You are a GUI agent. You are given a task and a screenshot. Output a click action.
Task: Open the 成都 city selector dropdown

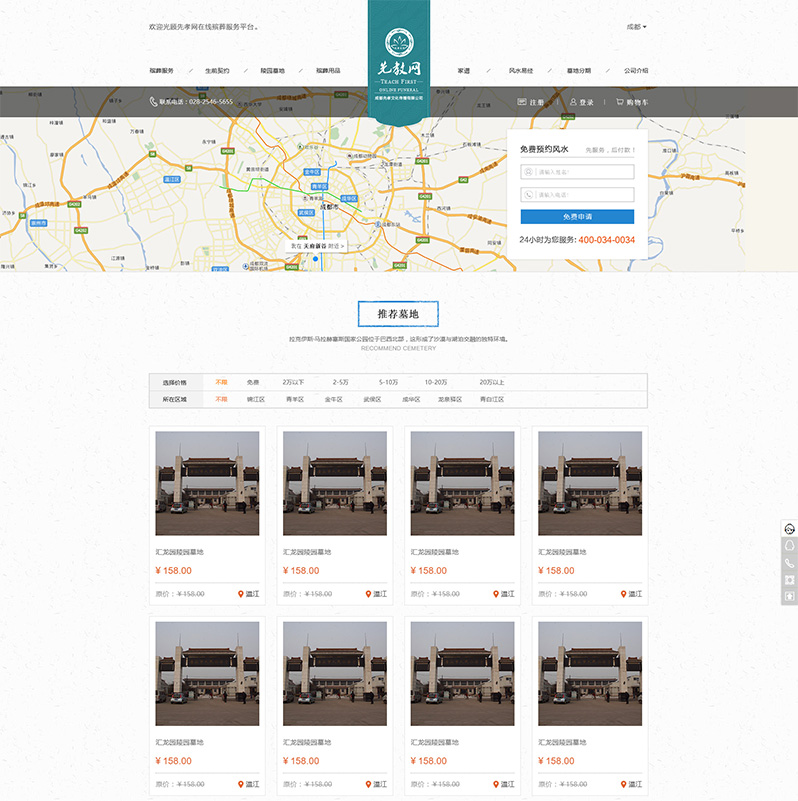(x=636, y=27)
